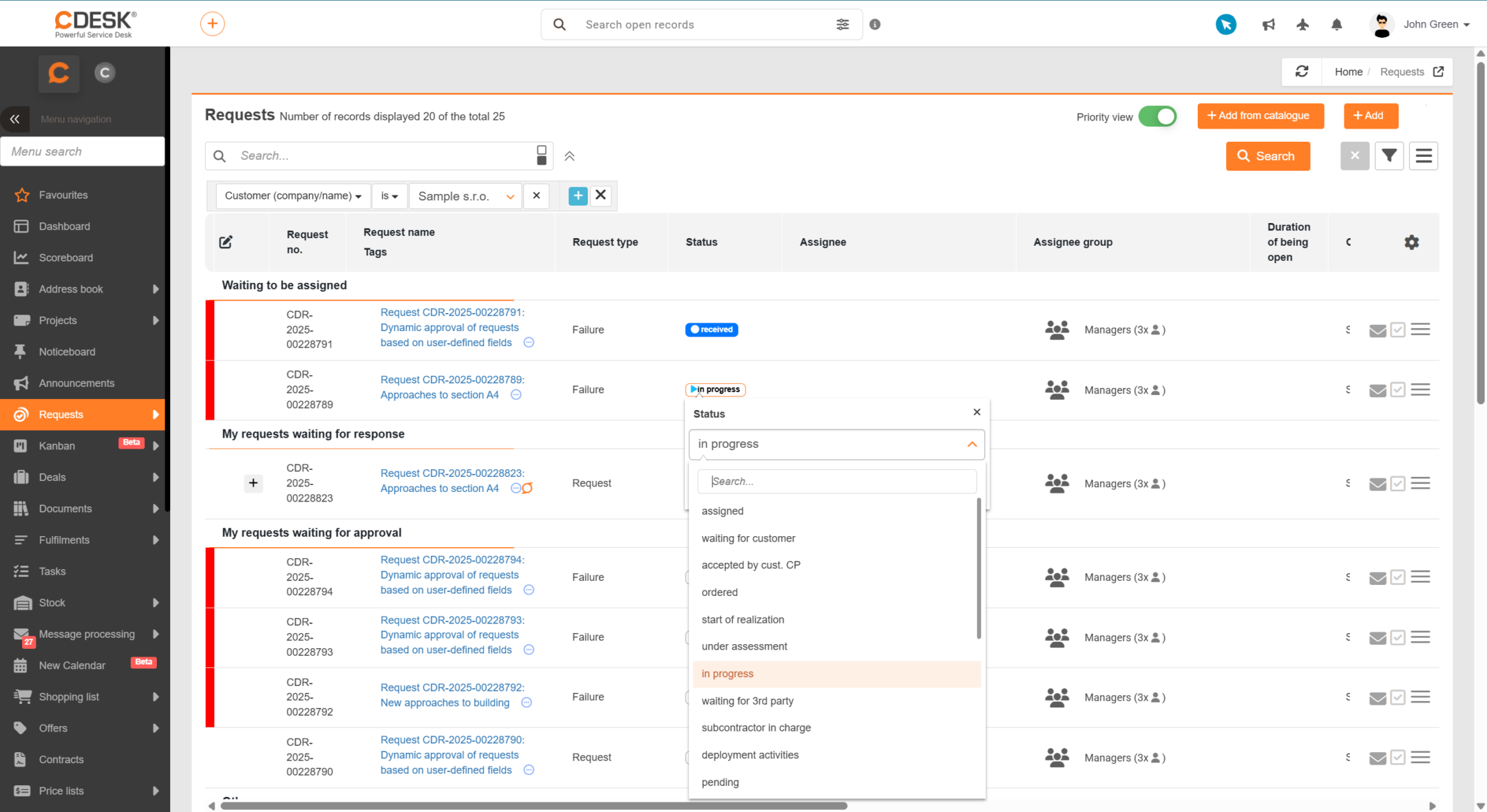Click the orange plus quick-add icon

(x=213, y=24)
